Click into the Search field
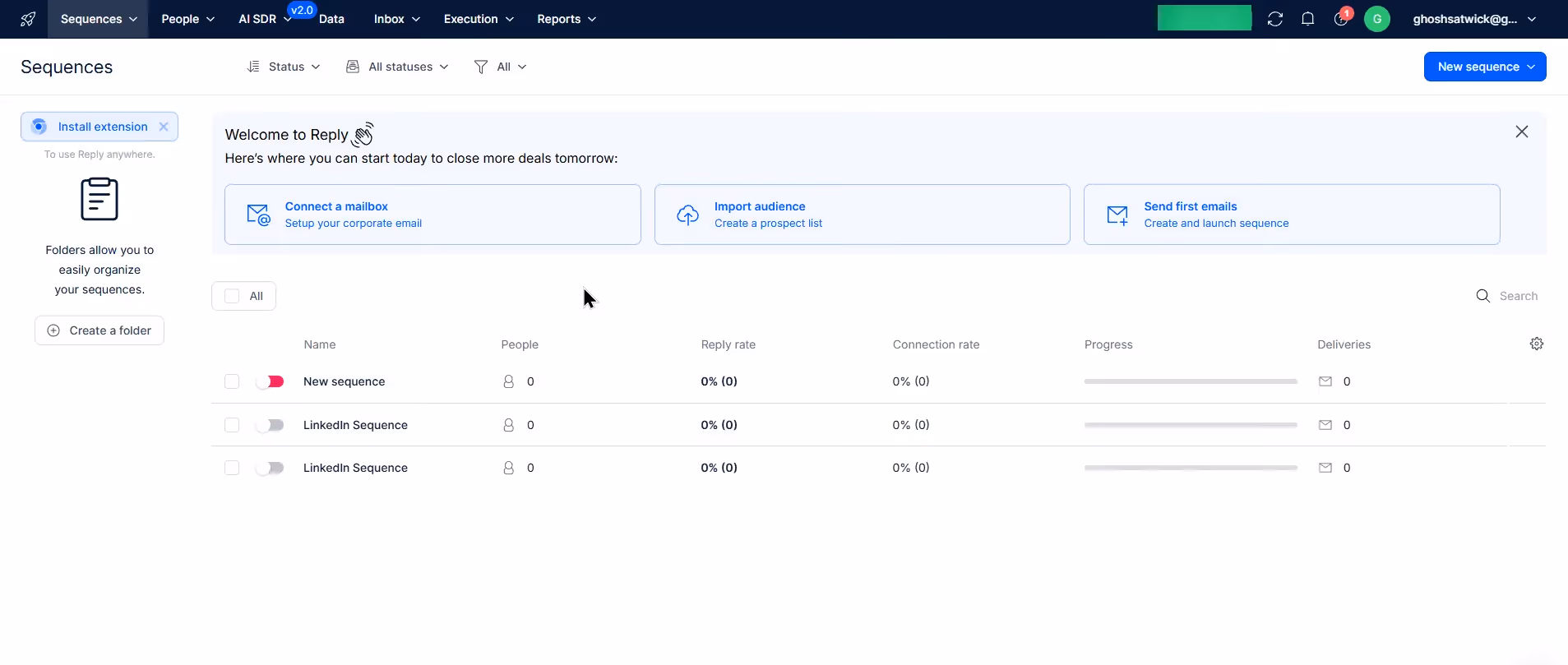 point(1518,296)
